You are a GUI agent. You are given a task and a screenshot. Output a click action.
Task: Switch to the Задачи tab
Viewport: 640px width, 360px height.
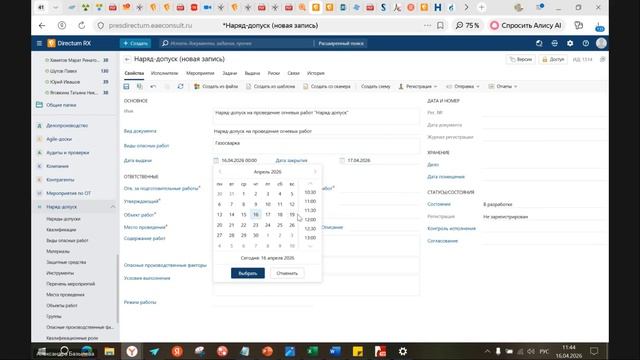pyautogui.click(x=229, y=73)
